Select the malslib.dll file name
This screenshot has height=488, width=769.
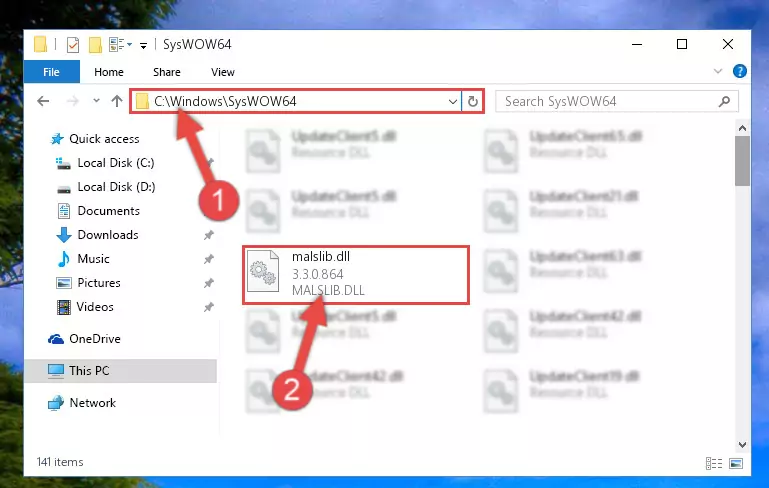click(321, 257)
